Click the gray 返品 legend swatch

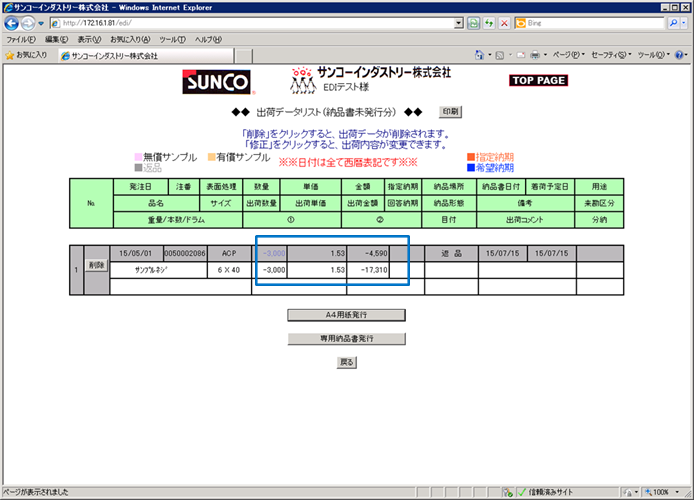tap(138, 168)
